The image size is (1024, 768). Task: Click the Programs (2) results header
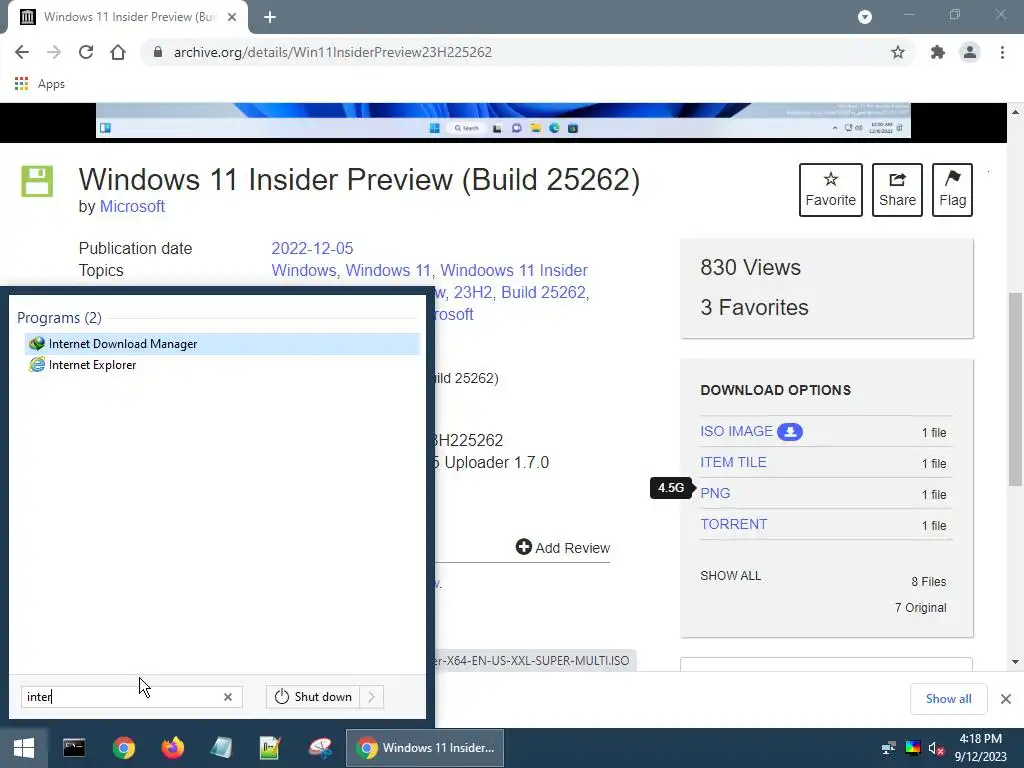point(59,318)
